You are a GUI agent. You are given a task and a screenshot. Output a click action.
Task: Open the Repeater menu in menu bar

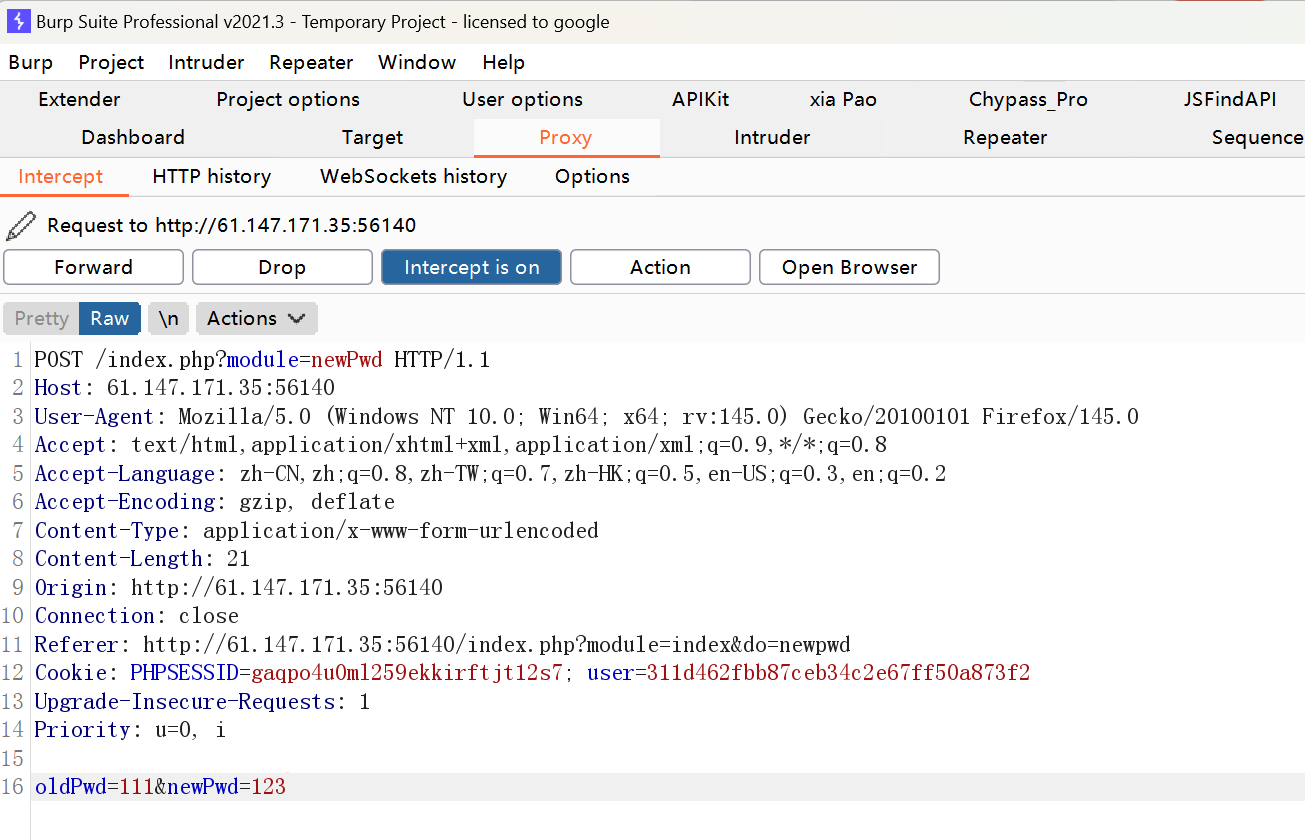(x=312, y=62)
